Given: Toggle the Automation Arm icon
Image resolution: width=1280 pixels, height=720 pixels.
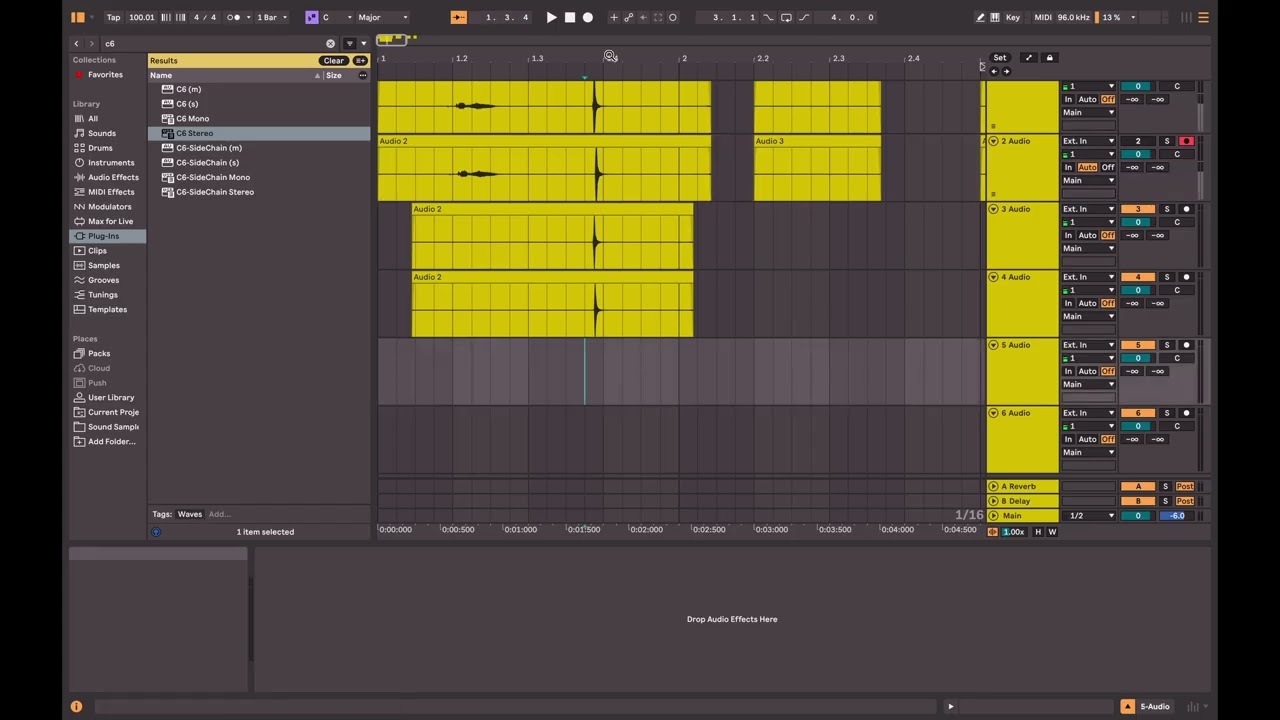Looking at the screenshot, I should tap(628, 17).
